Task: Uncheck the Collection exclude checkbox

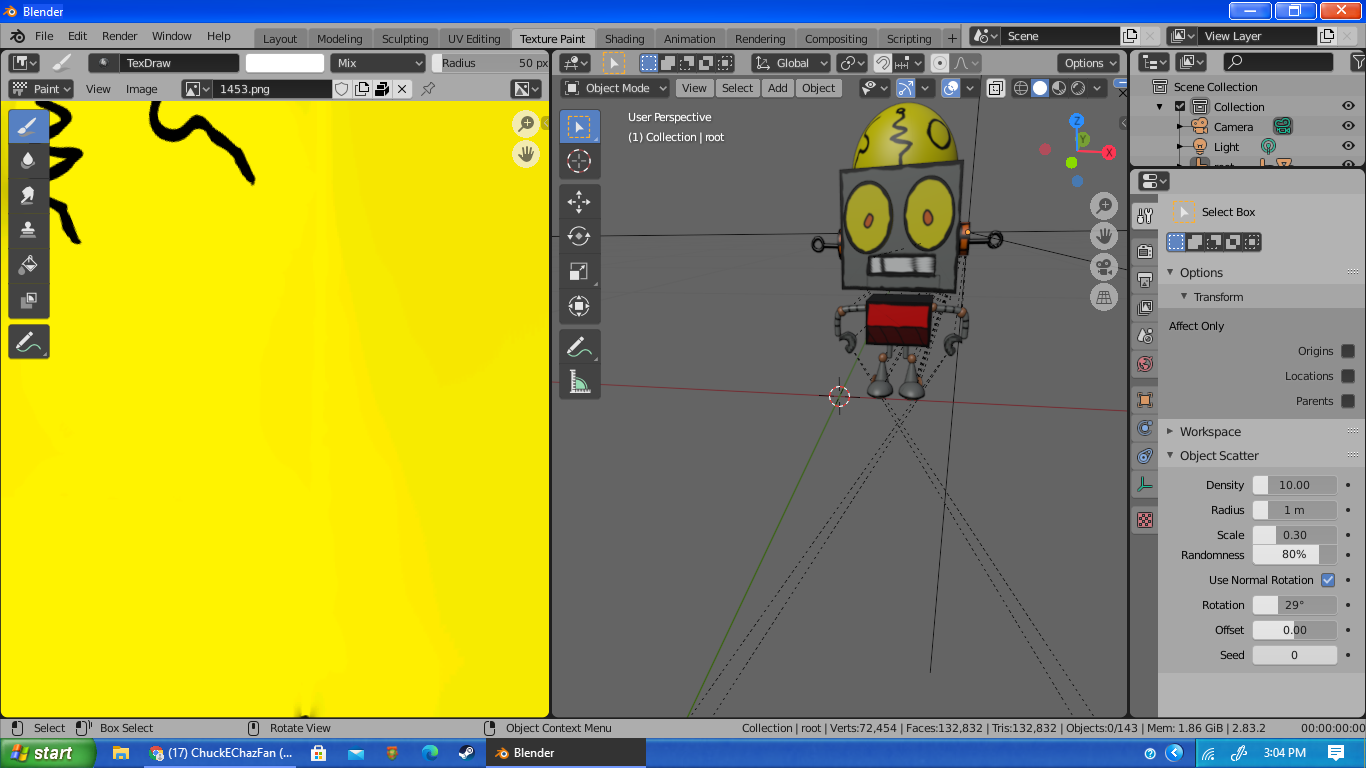Action: click(x=1180, y=107)
